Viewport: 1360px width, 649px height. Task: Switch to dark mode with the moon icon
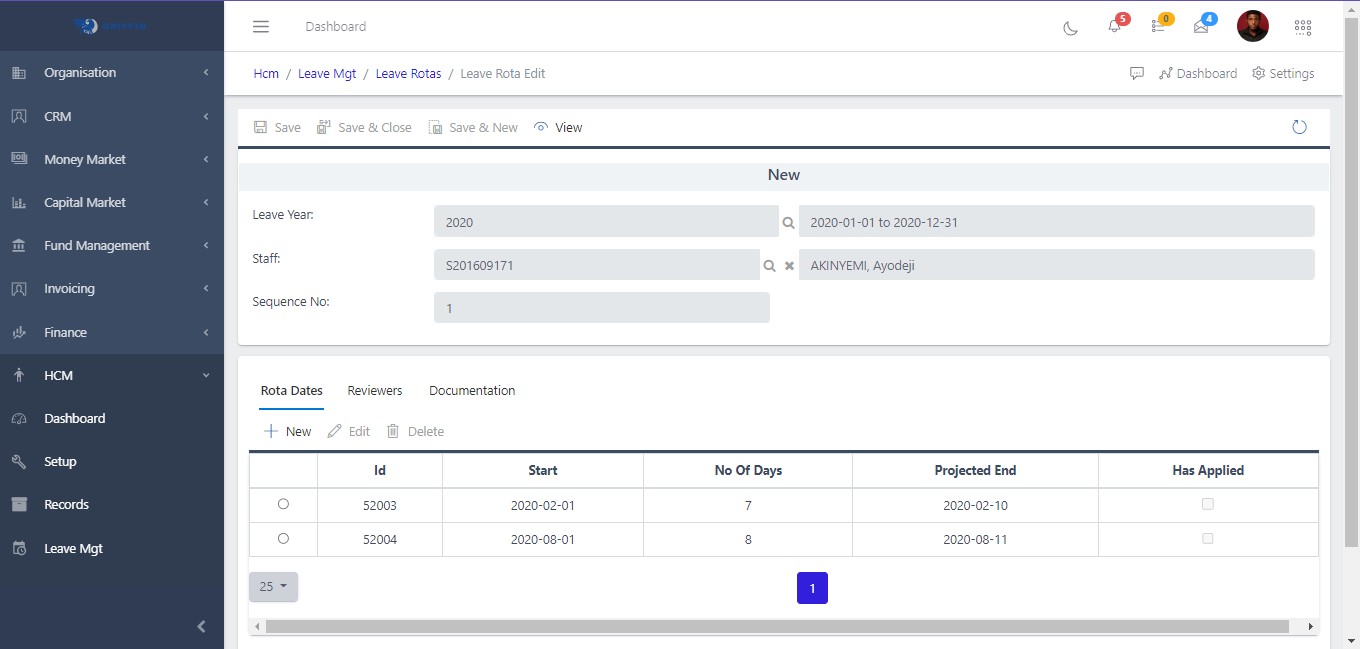tap(1070, 29)
